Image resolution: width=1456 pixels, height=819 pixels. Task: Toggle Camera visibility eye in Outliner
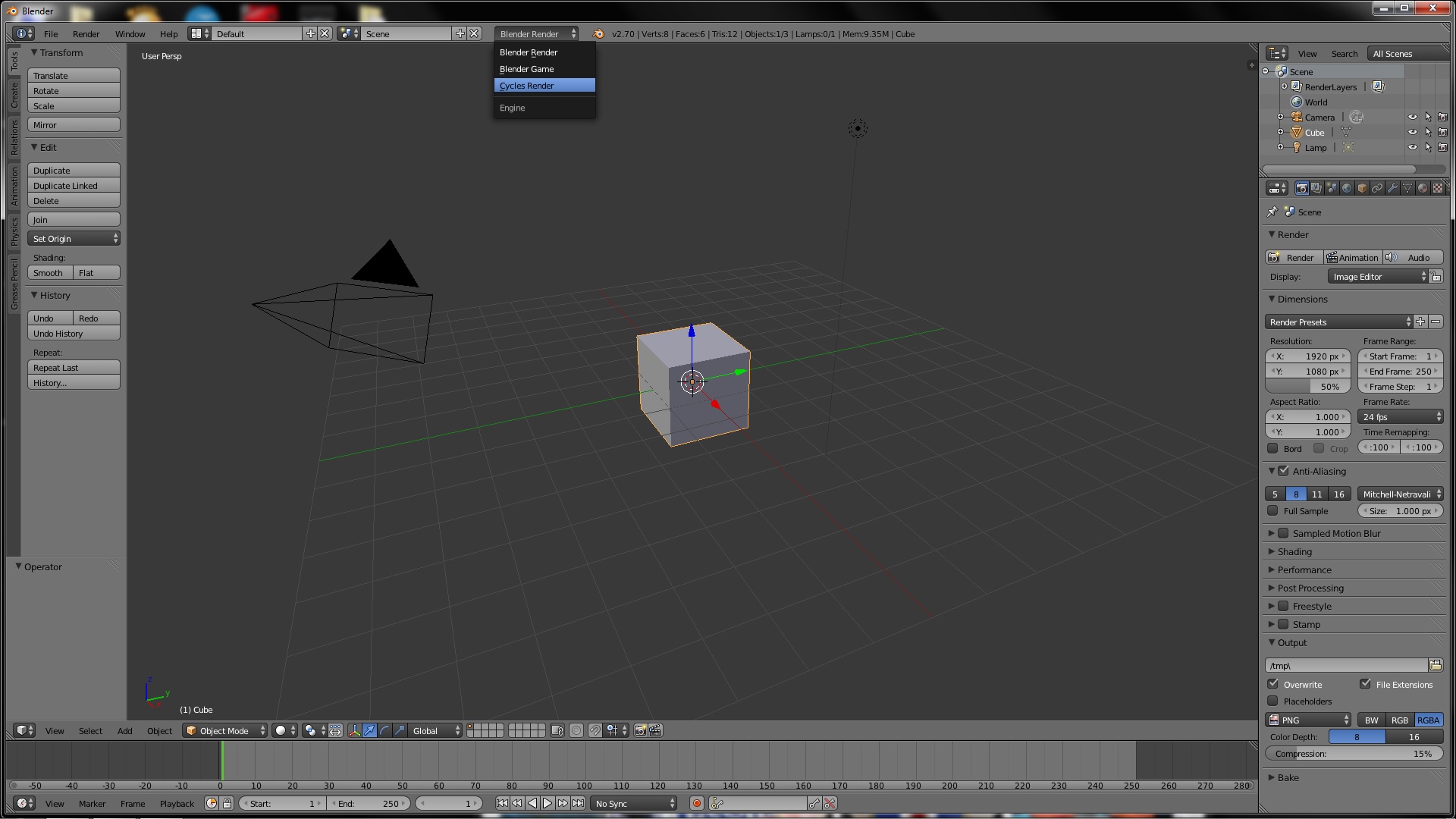(x=1413, y=117)
